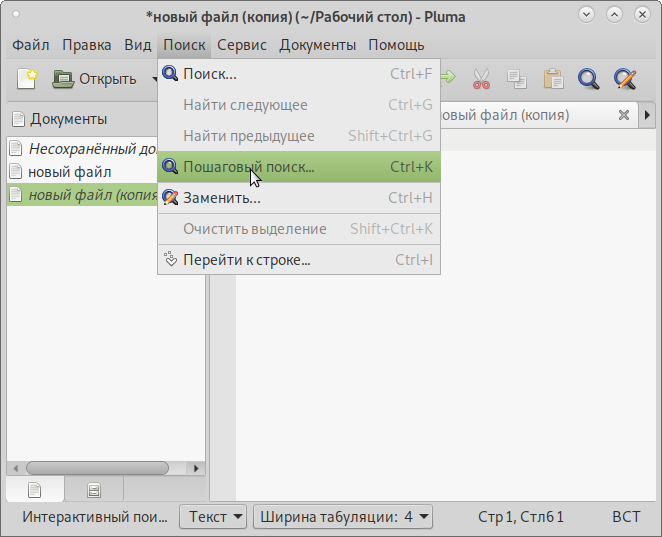The image size is (662, 537).
Task: Open the "Ширина табуляции" dropdown
Action: 343,517
